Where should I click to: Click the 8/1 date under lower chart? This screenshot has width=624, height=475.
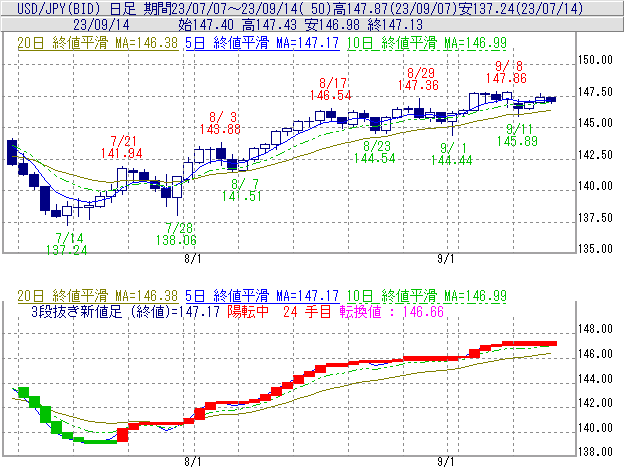click(193, 462)
